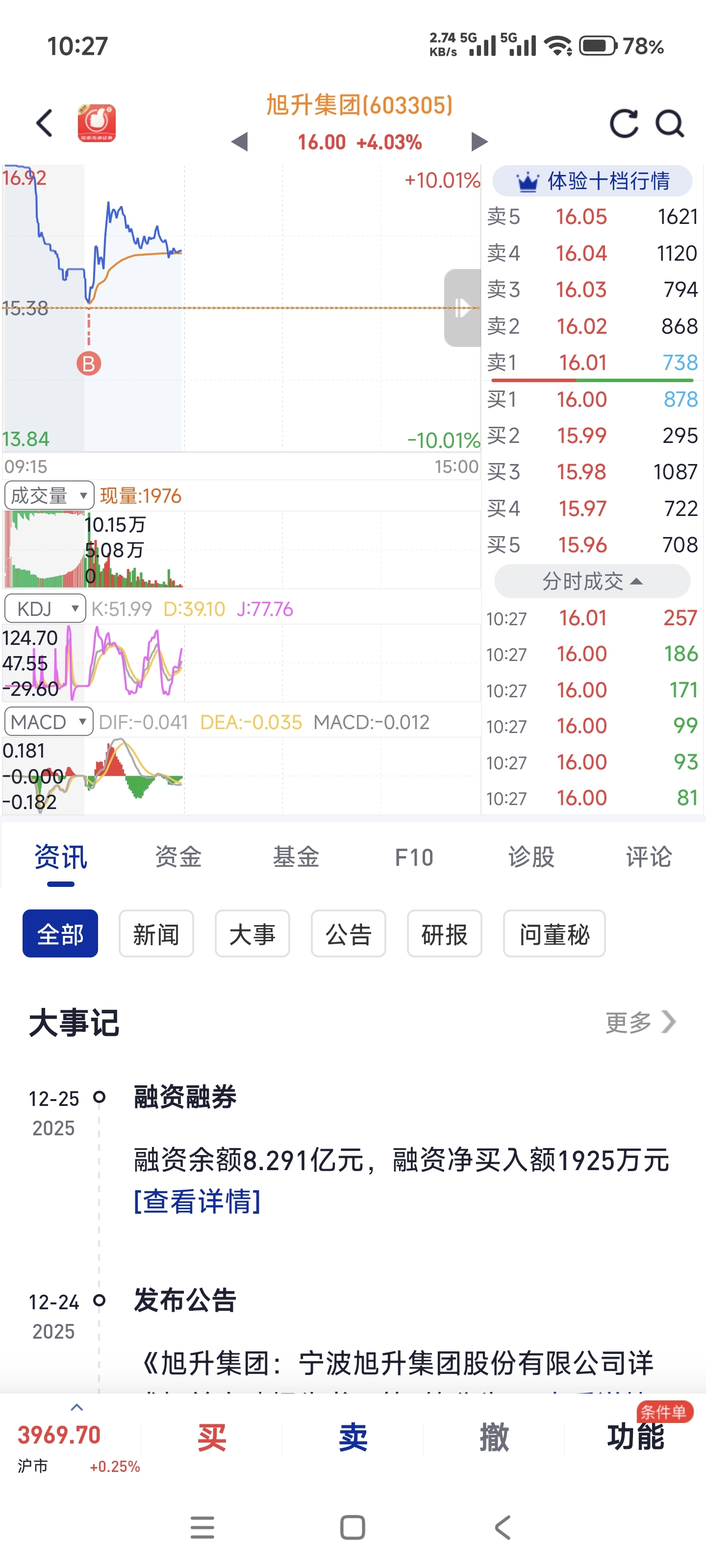This screenshot has width=706, height=1568.
Task: Tap the red B buy marker
Action: coord(89,364)
